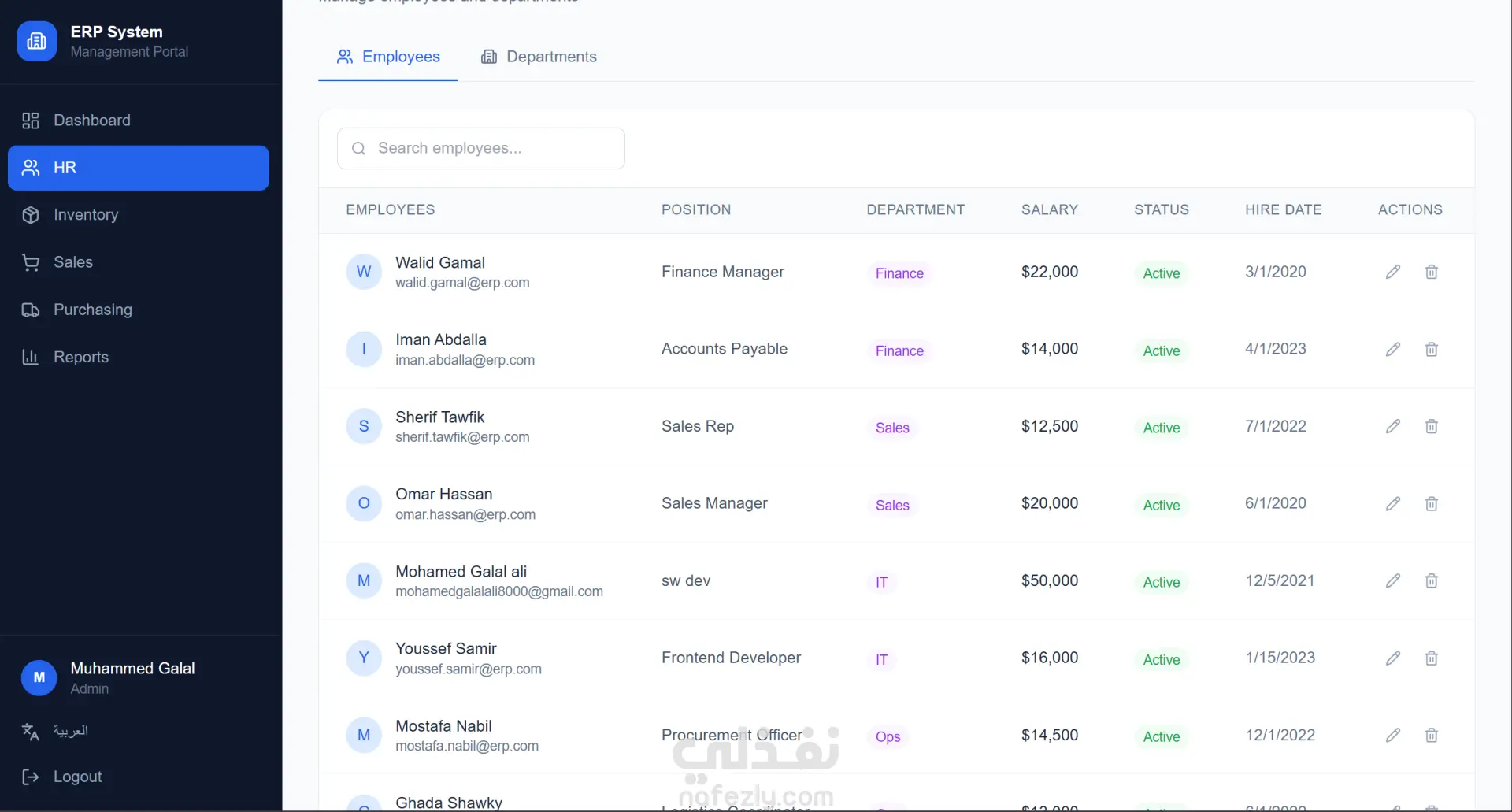The height and width of the screenshot is (812, 1512).
Task: Delete Omar Hassan's employee record
Action: [1432, 503]
